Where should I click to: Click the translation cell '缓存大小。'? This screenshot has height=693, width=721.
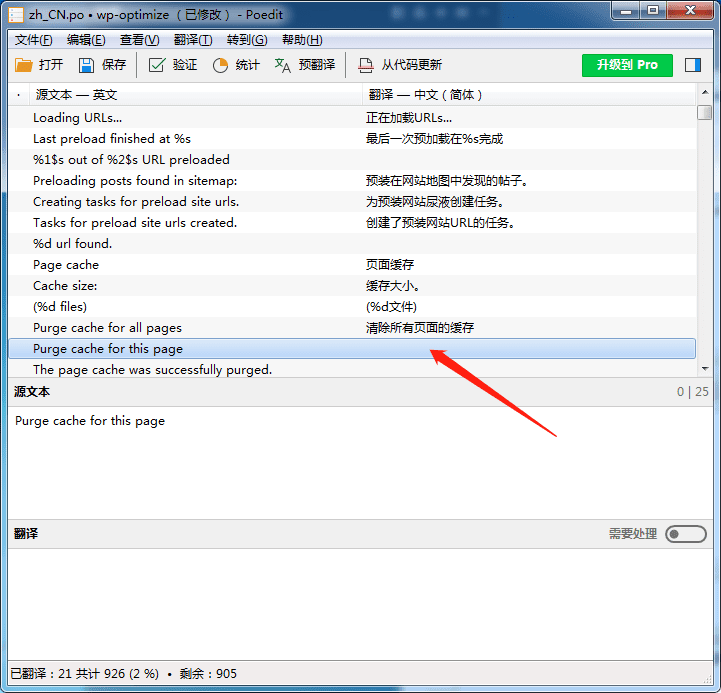coord(393,286)
